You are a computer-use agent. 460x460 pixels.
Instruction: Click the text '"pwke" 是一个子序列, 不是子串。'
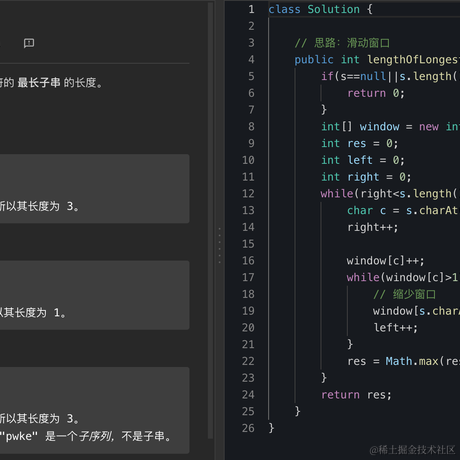point(87,436)
